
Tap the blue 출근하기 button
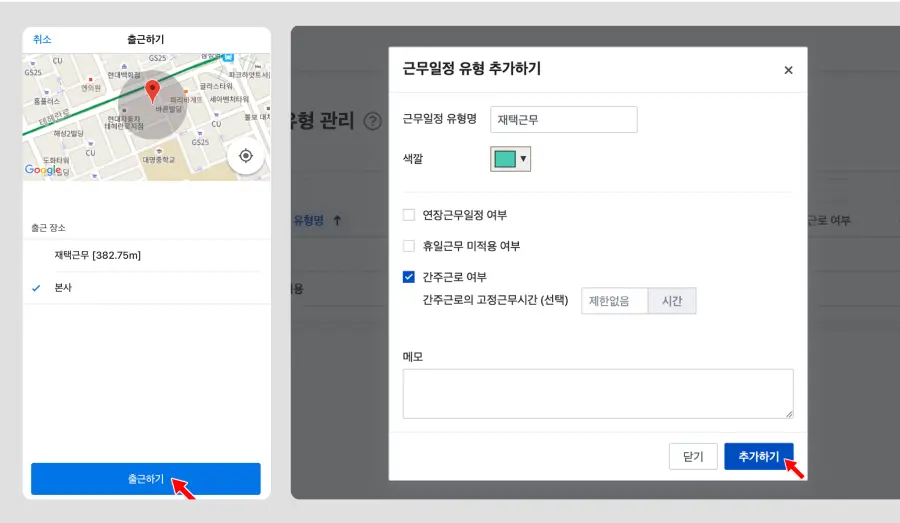coord(146,478)
